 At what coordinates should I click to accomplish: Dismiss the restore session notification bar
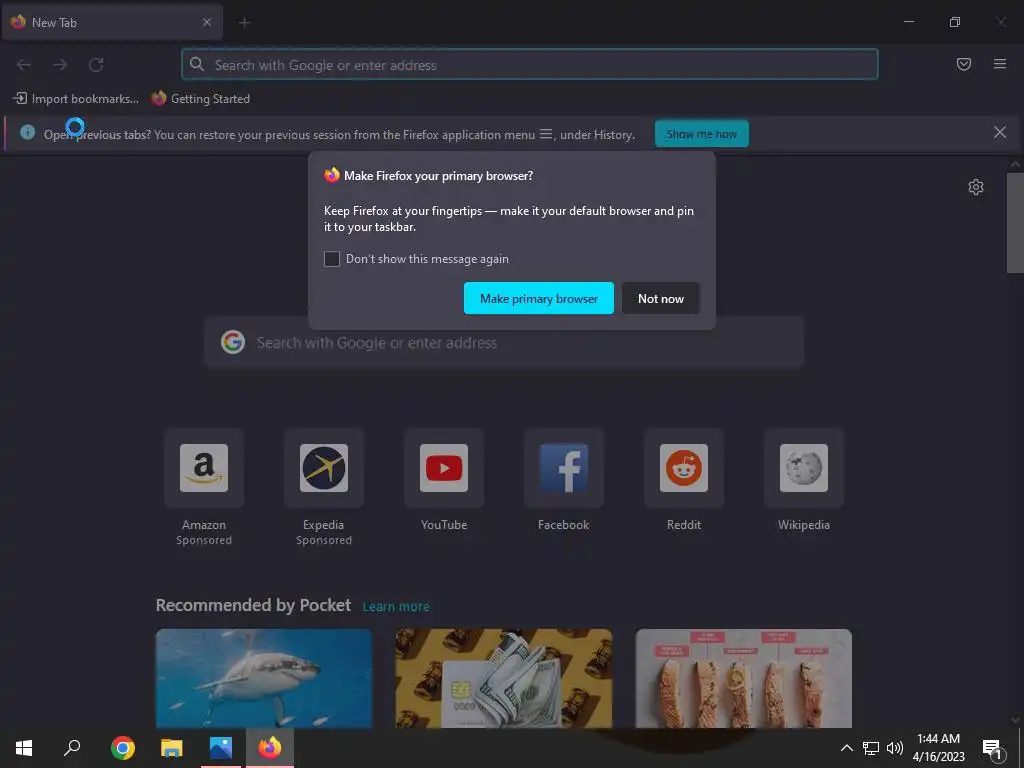pyautogui.click(x=999, y=133)
